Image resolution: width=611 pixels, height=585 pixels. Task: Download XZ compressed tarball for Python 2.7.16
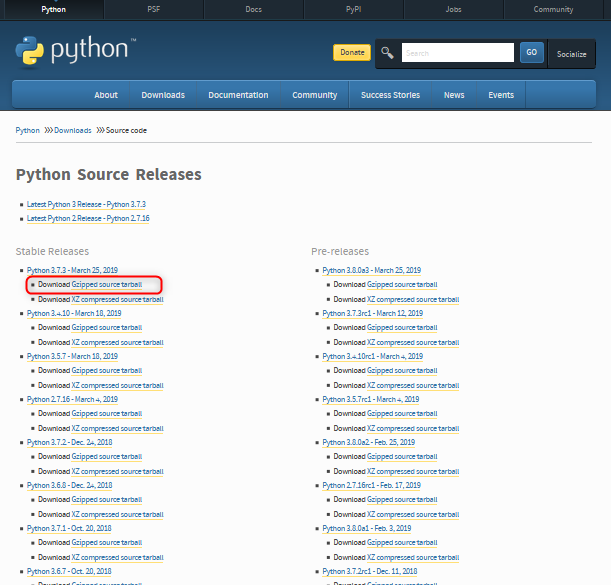pyautogui.click(x=117, y=429)
